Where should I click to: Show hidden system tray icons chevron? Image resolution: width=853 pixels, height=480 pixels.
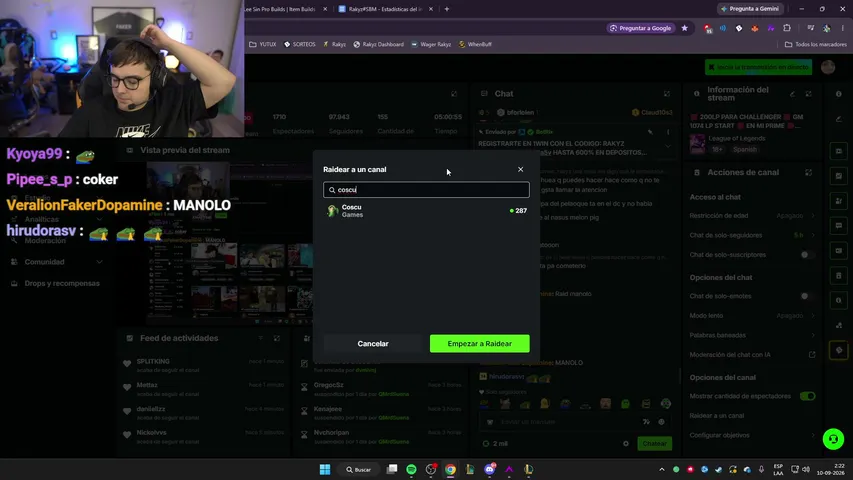[662, 470]
